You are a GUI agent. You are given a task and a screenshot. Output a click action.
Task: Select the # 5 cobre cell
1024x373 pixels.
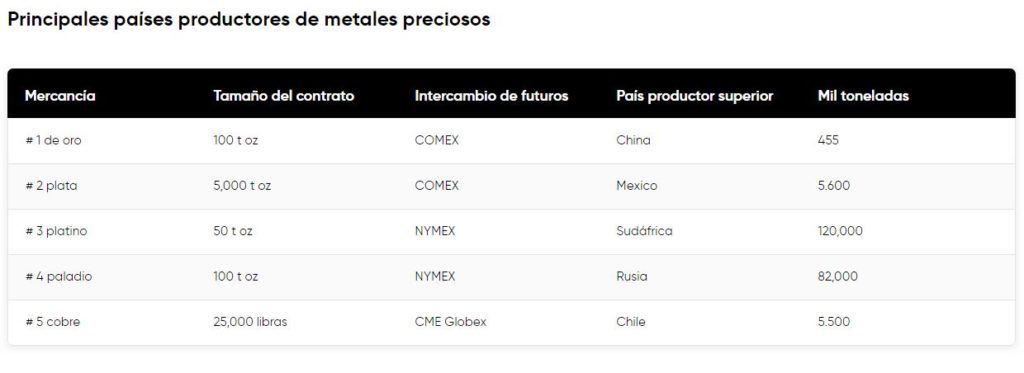pyautogui.click(x=53, y=321)
